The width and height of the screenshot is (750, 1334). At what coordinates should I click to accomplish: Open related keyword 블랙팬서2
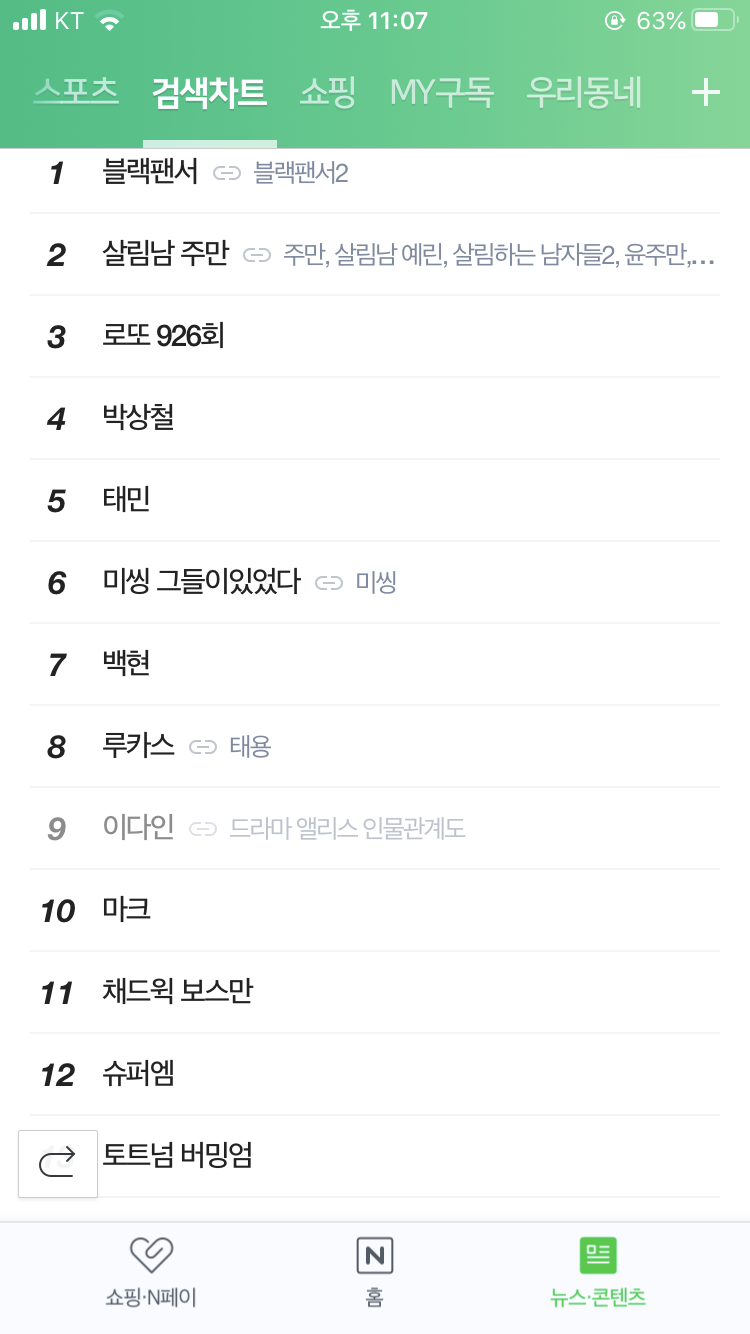[x=301, y=174]
